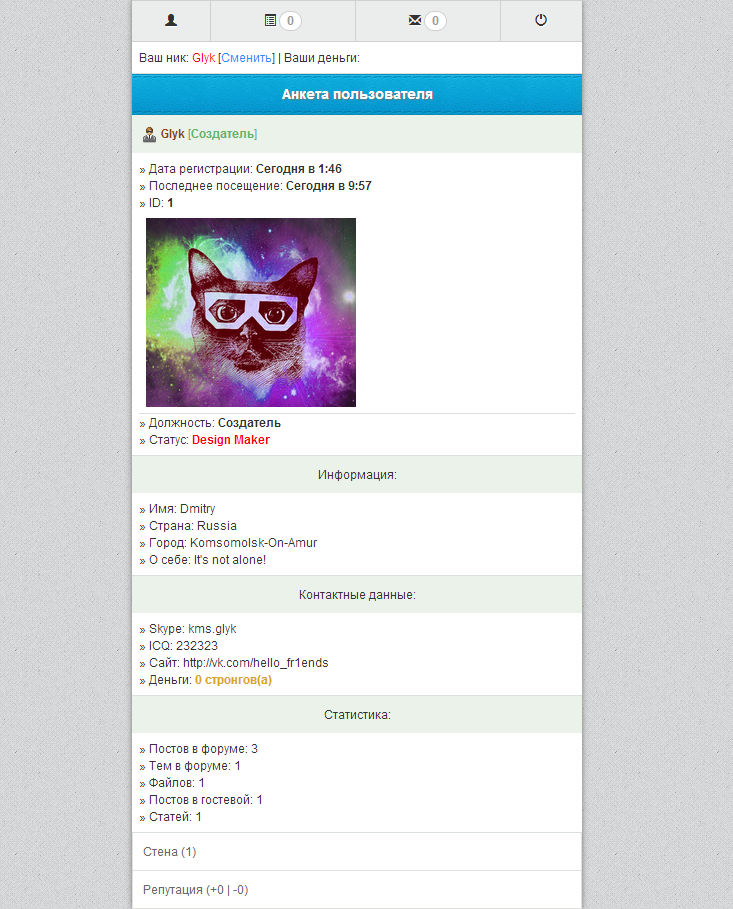733x909 pixels.
Task: Open the Стена (1) wall section
Action: [x=357, y=852]
